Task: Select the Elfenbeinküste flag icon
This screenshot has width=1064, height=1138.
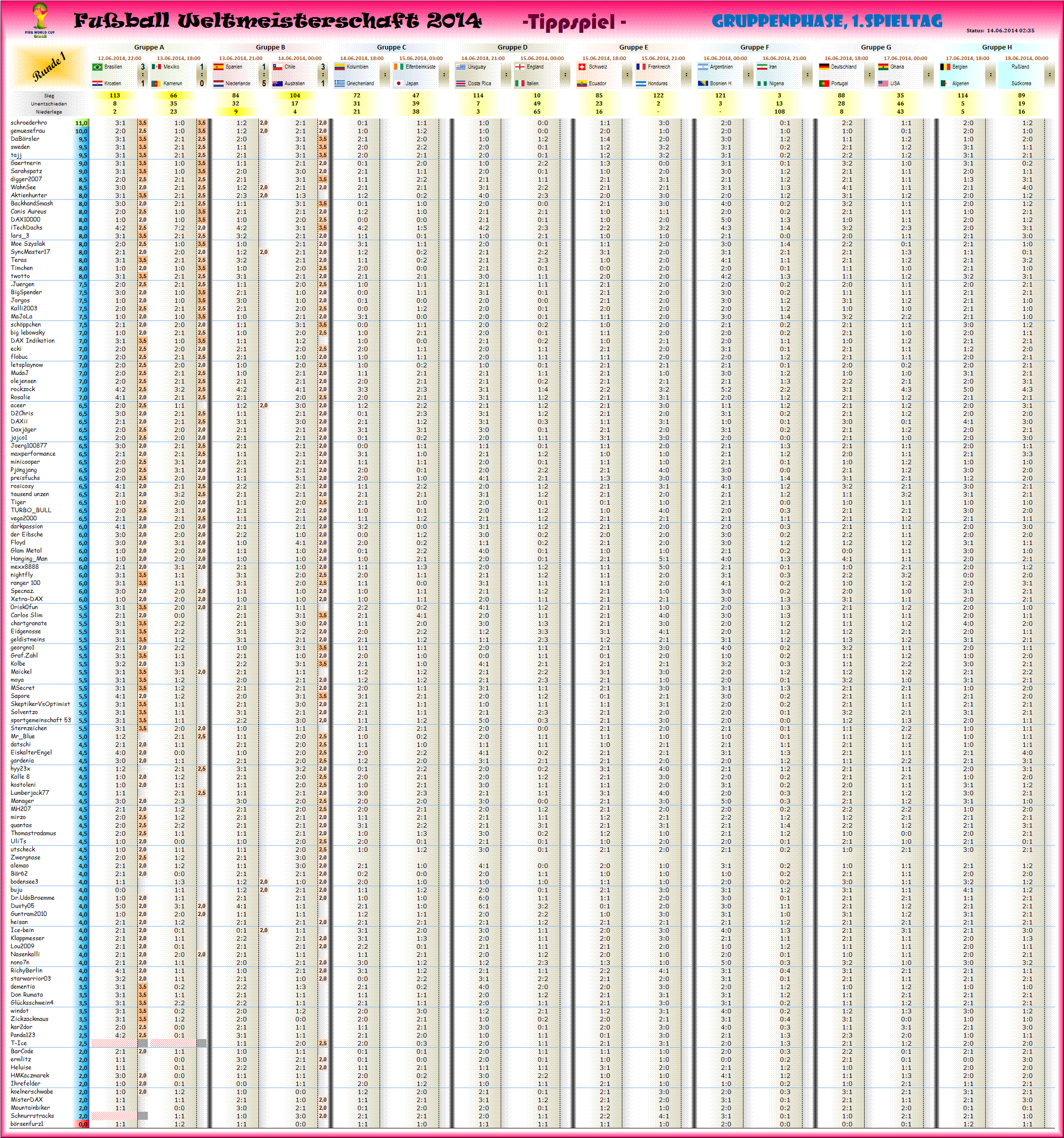Action: tap(399, 67)
